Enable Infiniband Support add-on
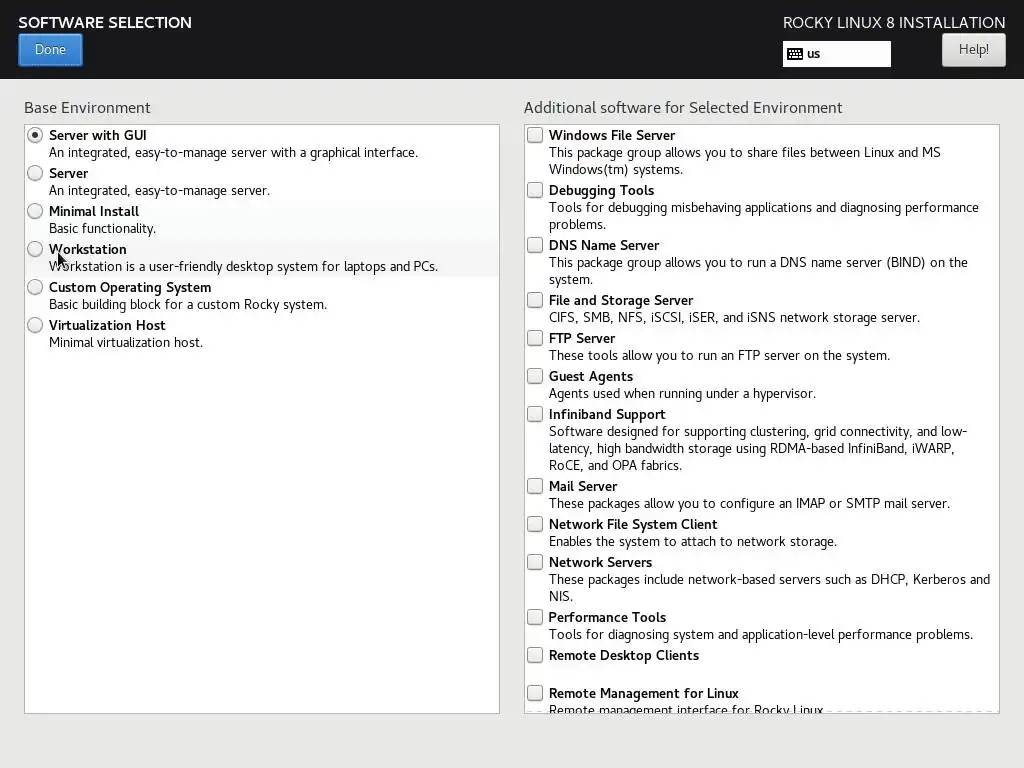This screenshot has height=768, width=1024. [536, 414]
